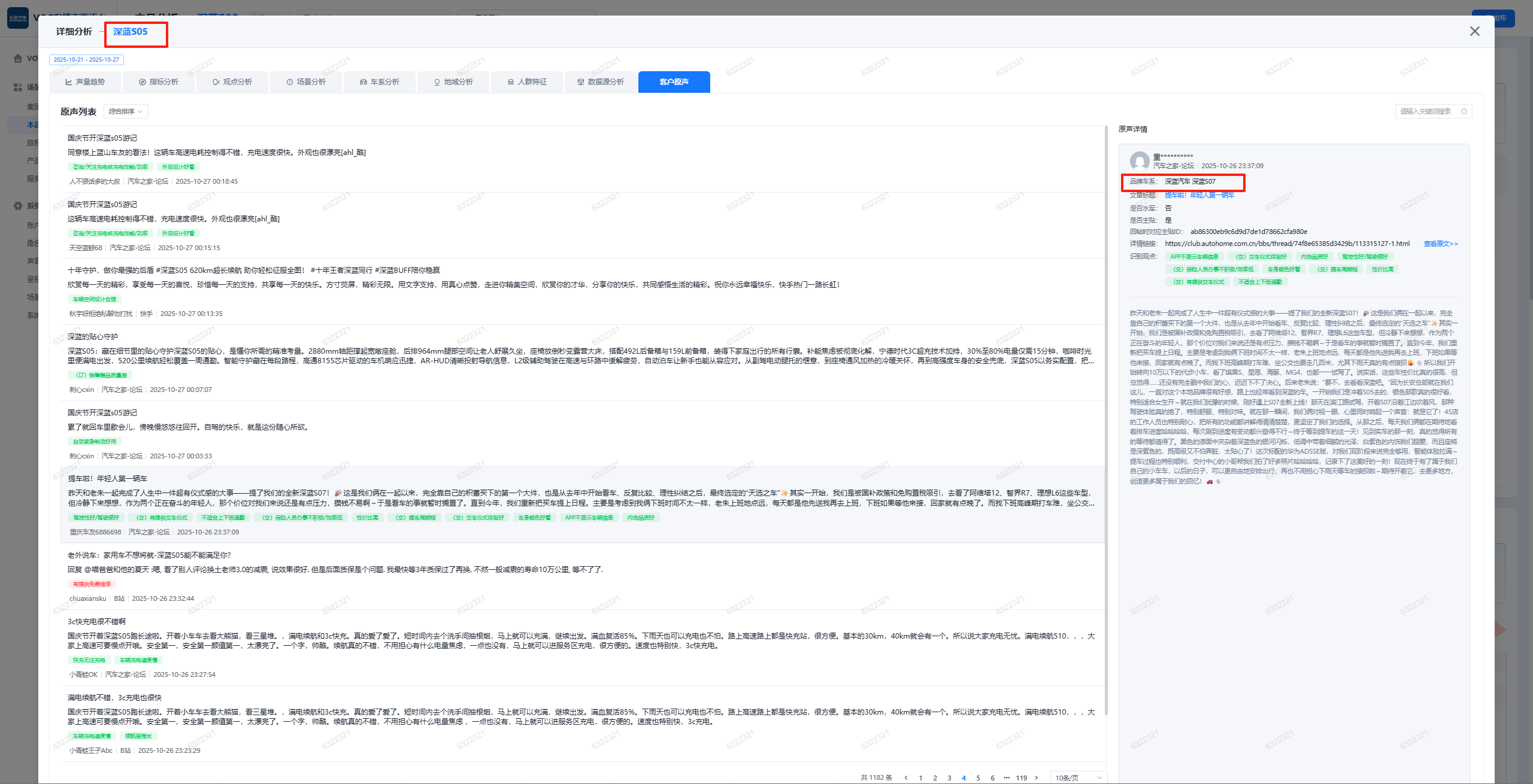The image size is (1533, 784).
Task: Go to previous page with left arrow
Action: 906,777
